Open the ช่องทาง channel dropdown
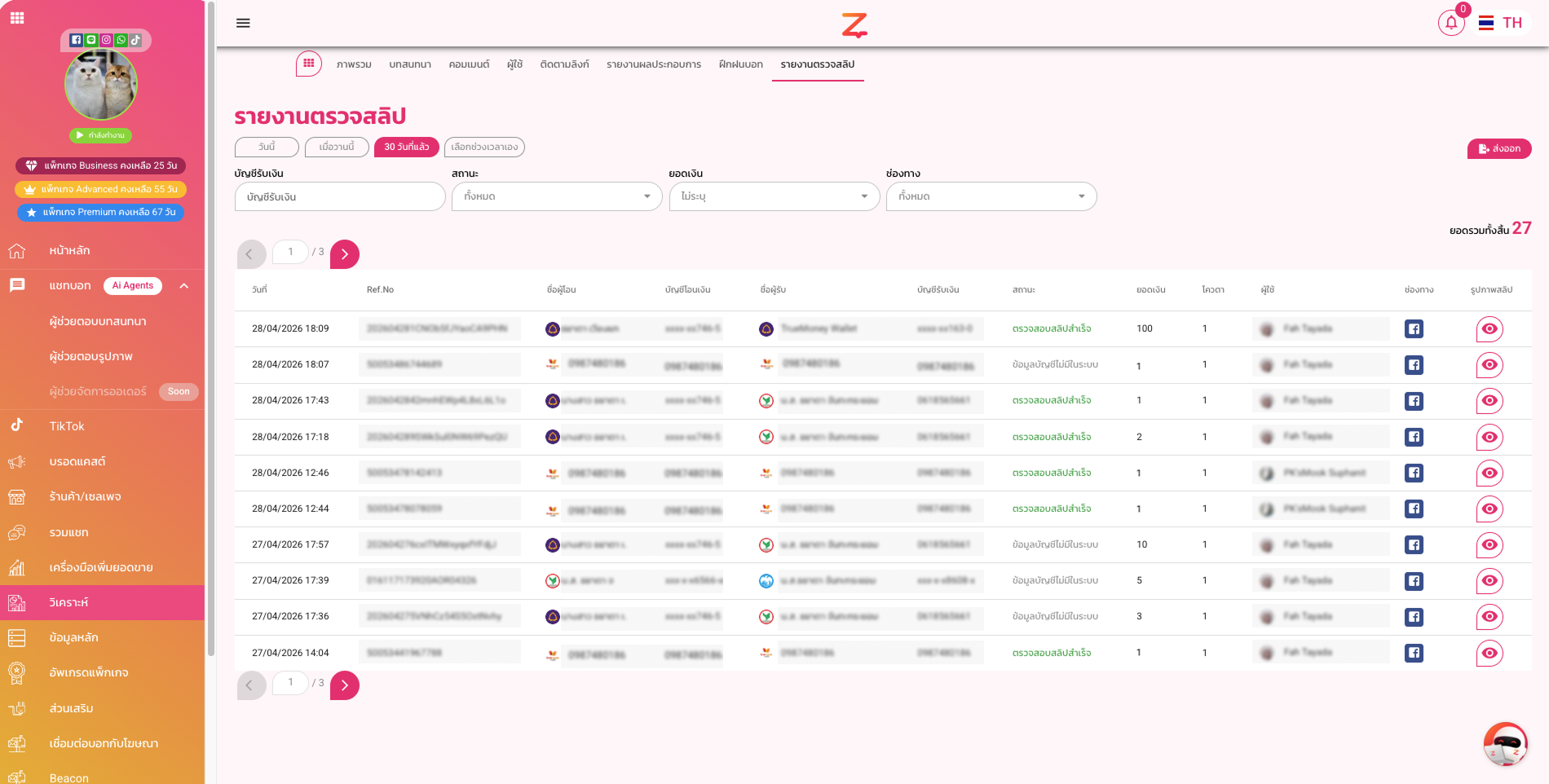Viewport: 1549px width, 784px height. (991, 196)
